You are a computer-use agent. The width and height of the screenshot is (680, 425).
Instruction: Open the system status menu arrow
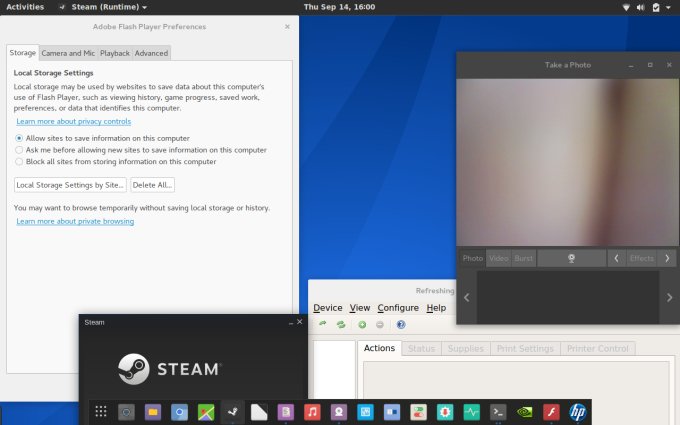(x=668, y=7)
